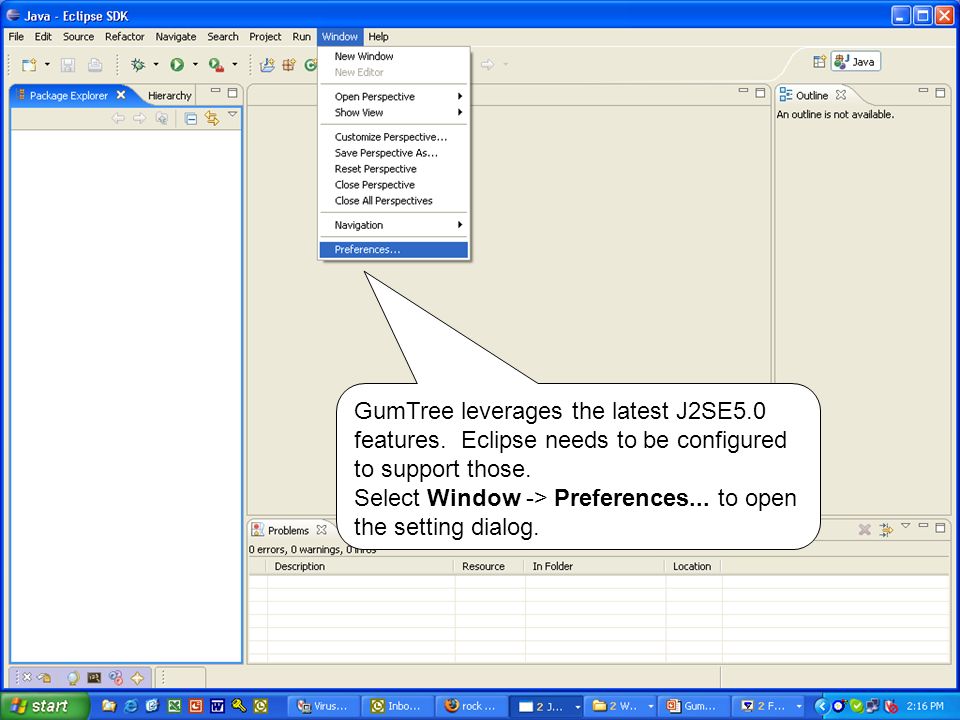
Task: Click the Problems view filters icon
Action: pyautogui.click(x=886, y=530)
